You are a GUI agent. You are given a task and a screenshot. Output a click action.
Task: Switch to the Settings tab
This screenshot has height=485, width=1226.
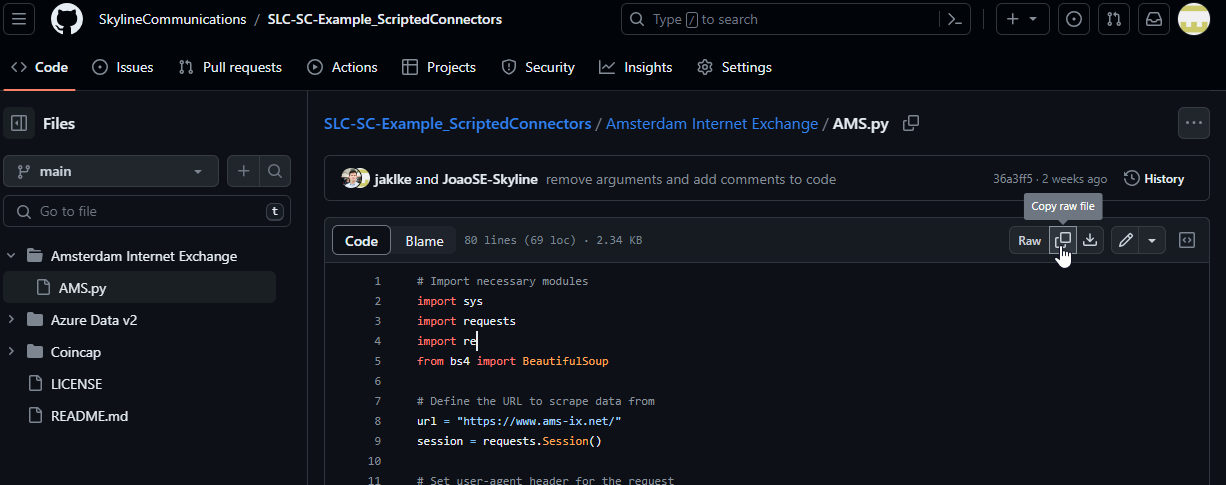tap(735, 67)
